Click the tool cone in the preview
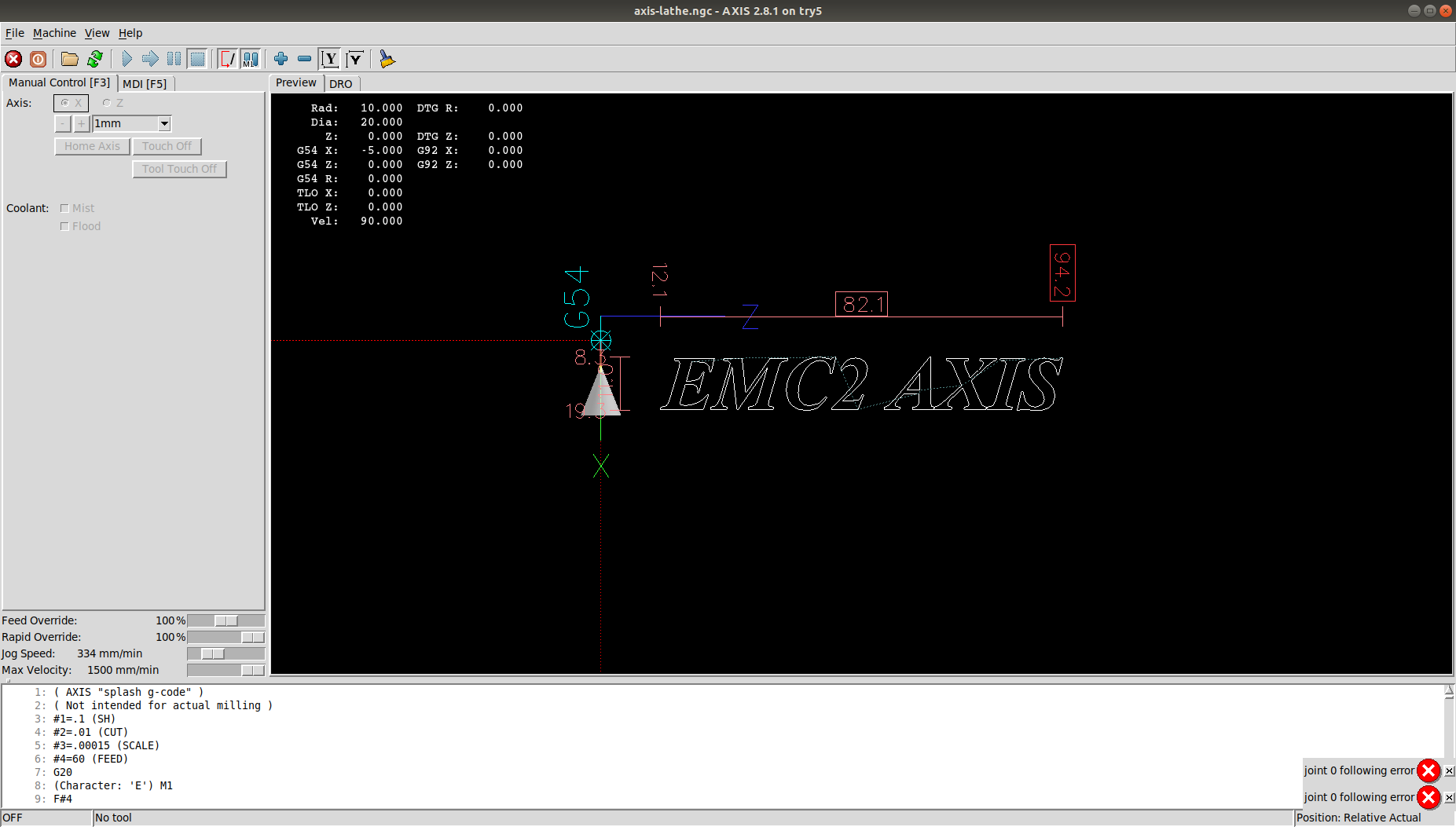 tap(601, 391)
